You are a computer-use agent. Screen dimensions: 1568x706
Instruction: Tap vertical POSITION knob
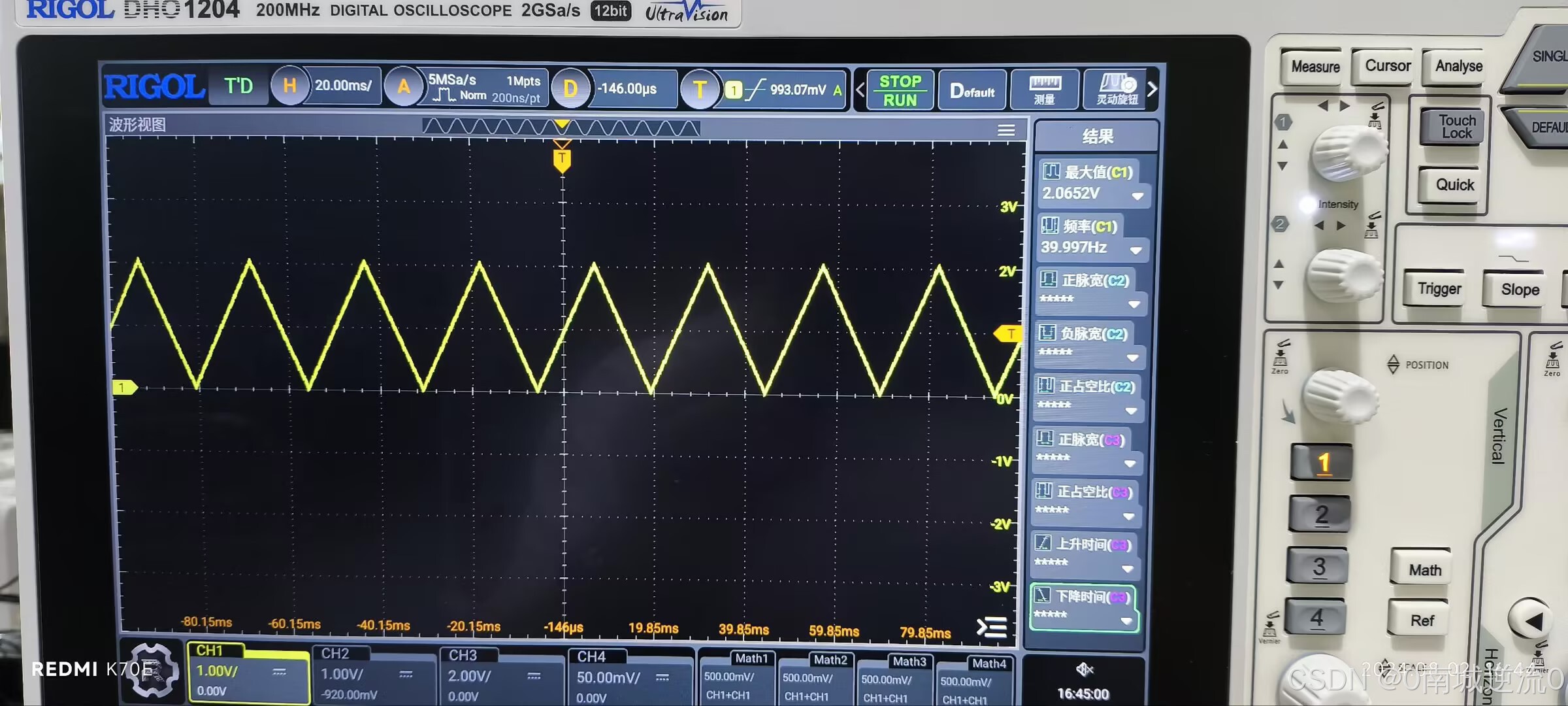1341,395
